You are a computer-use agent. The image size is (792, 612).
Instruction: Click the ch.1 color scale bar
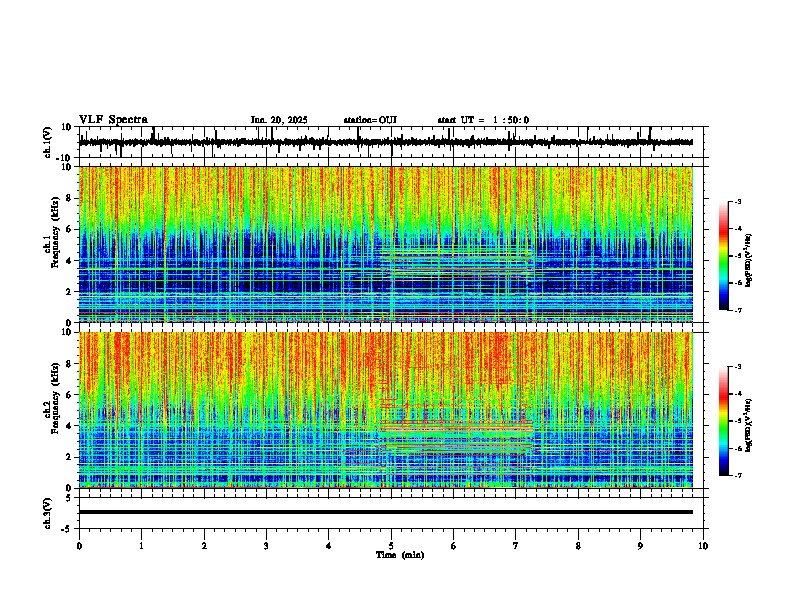pos(724,255)
